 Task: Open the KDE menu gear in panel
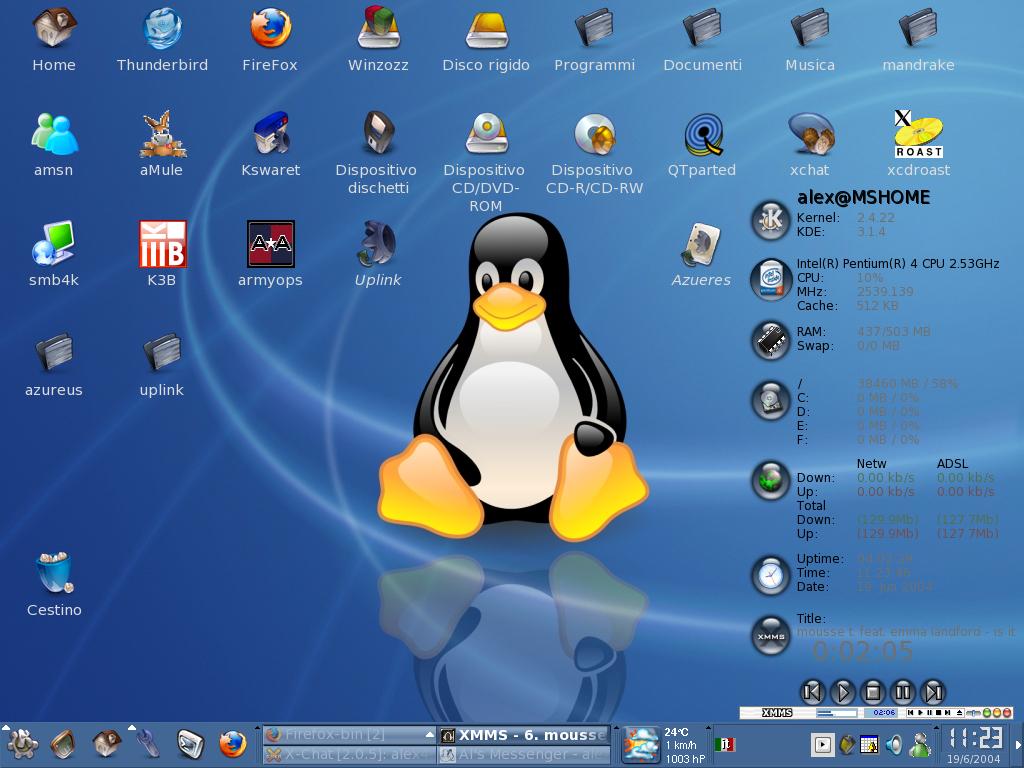22,743
